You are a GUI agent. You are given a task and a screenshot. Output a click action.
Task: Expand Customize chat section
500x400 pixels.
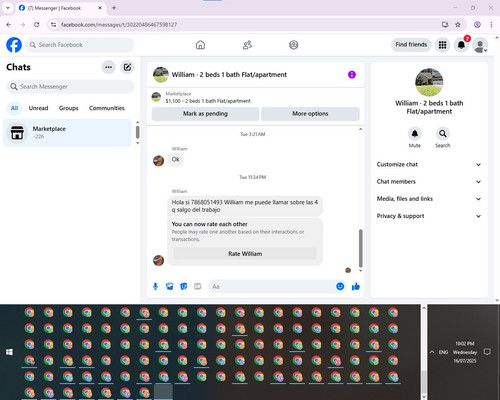pos(429,164)
